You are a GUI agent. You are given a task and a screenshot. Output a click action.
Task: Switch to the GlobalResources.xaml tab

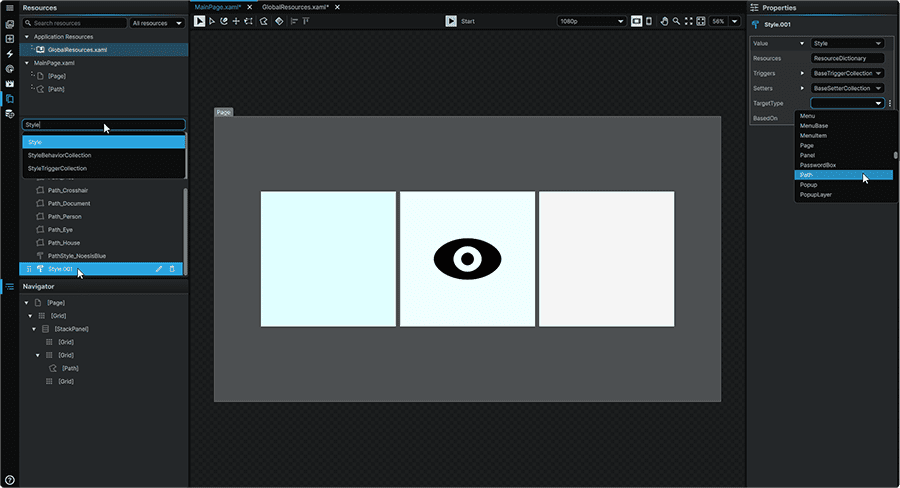[295, 7]
